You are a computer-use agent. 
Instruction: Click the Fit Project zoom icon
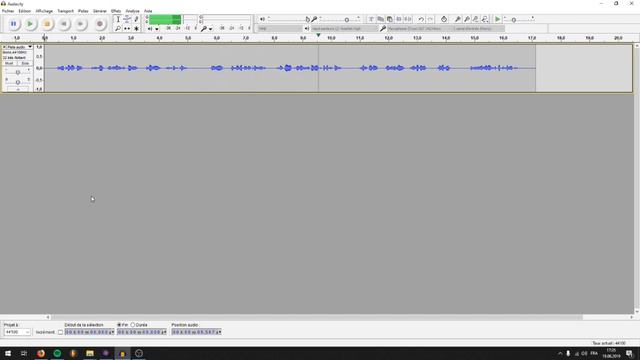click(x=485, y=19)
